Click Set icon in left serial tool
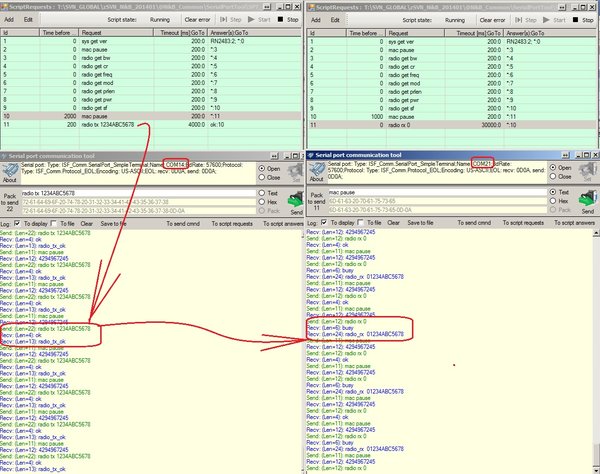This screenshot has width=600, height=474. pyautogui.click(x=295, y=173)
